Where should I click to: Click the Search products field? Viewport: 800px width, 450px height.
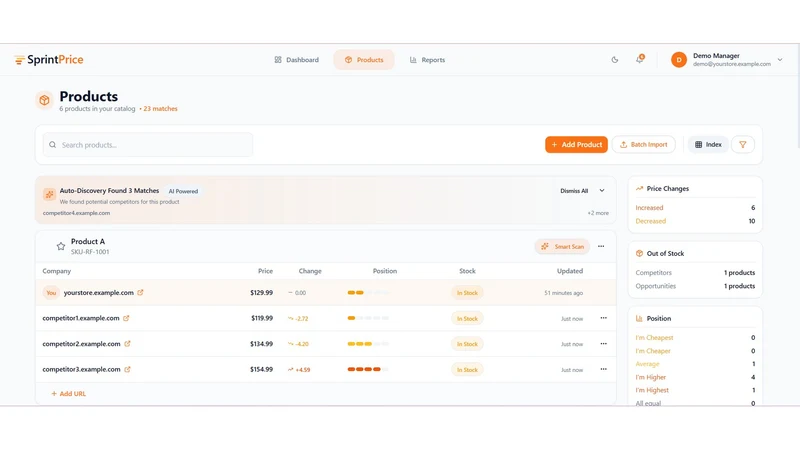[x=148, y=145]
